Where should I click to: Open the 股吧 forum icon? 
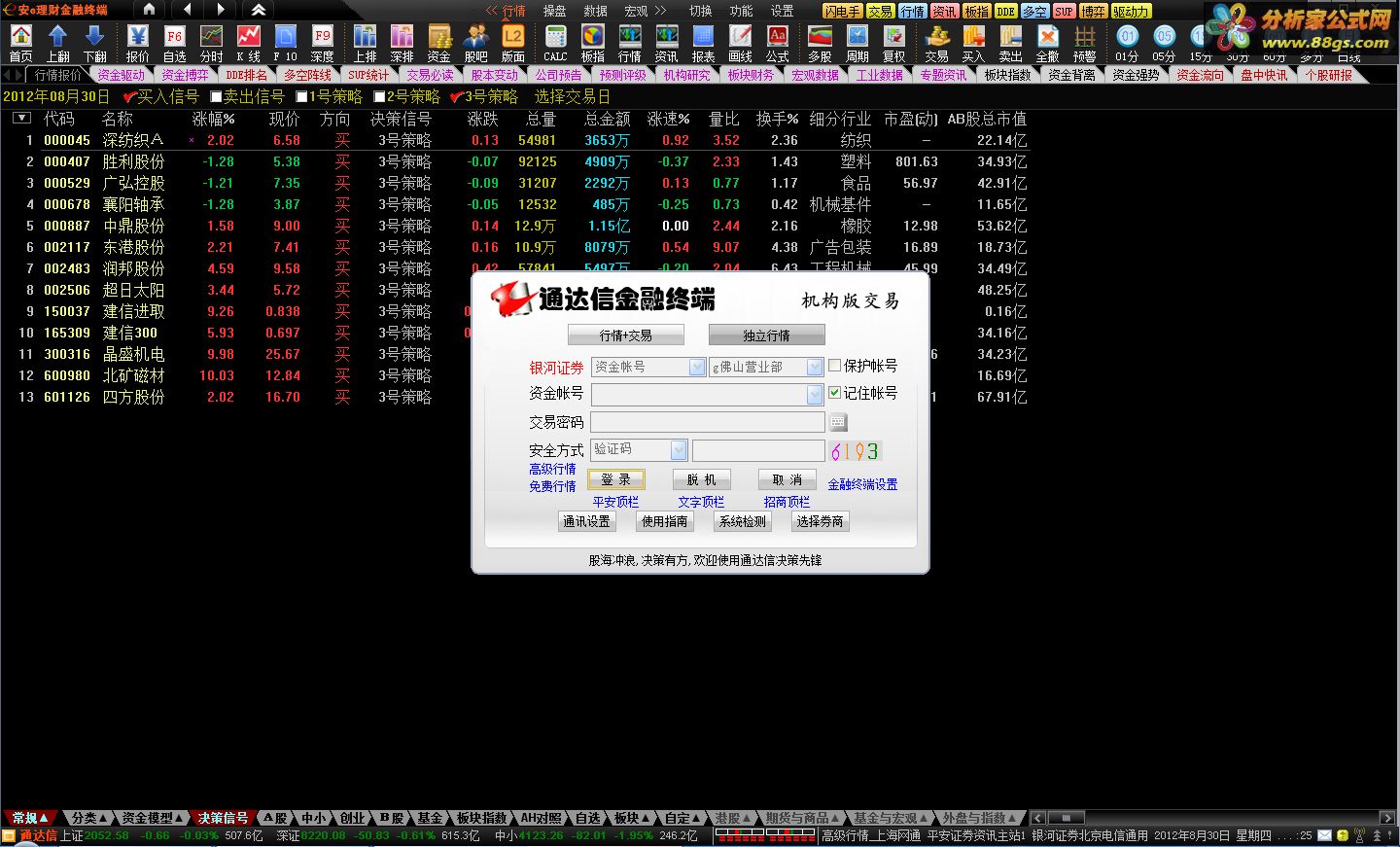475,43
